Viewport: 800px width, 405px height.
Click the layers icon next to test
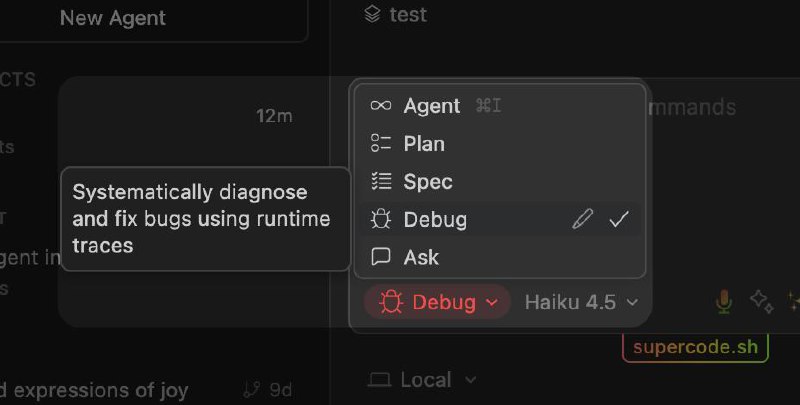click(x=373, y=14)
